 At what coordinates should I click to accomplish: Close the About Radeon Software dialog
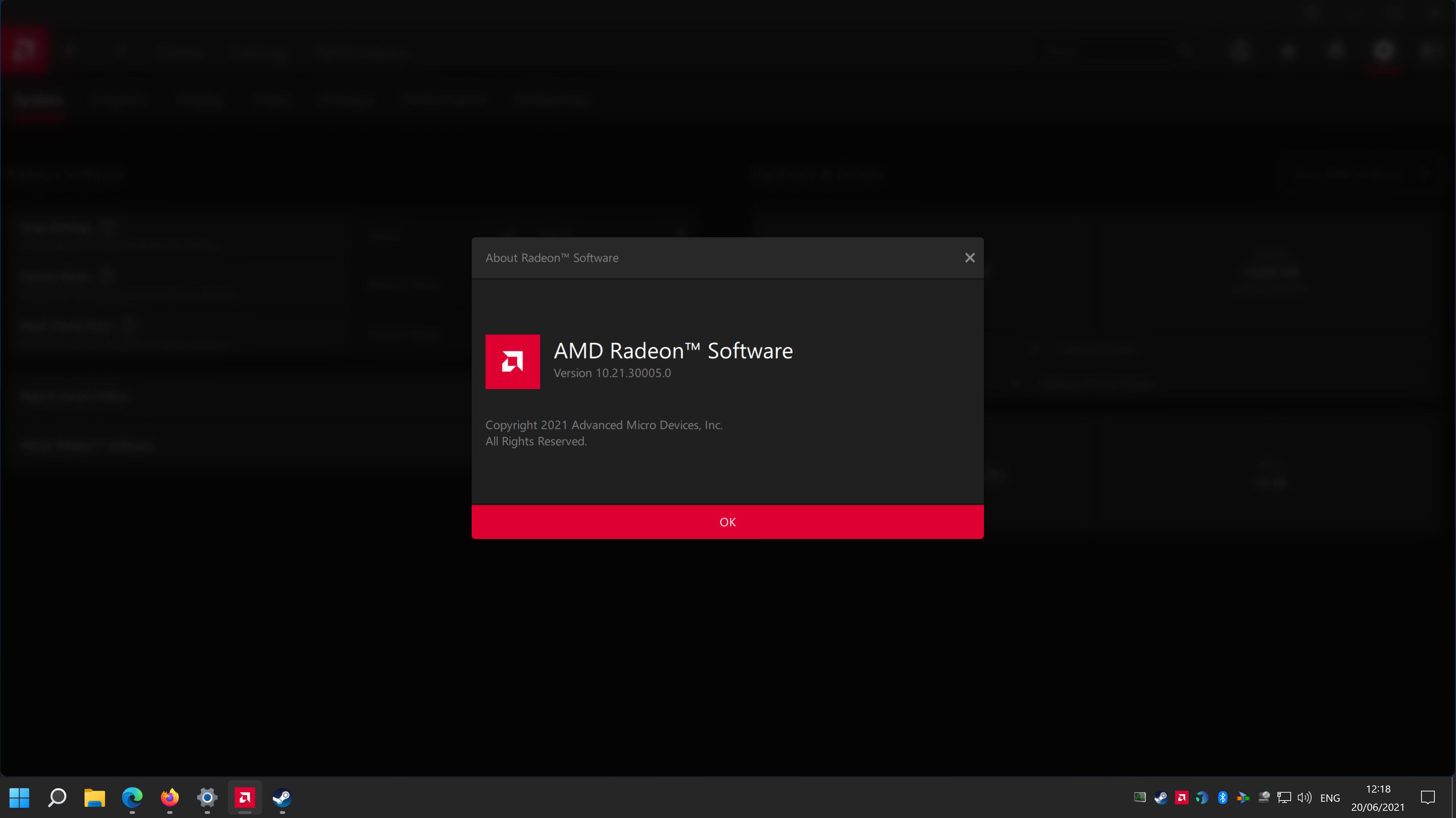click(x=970, y=258)
